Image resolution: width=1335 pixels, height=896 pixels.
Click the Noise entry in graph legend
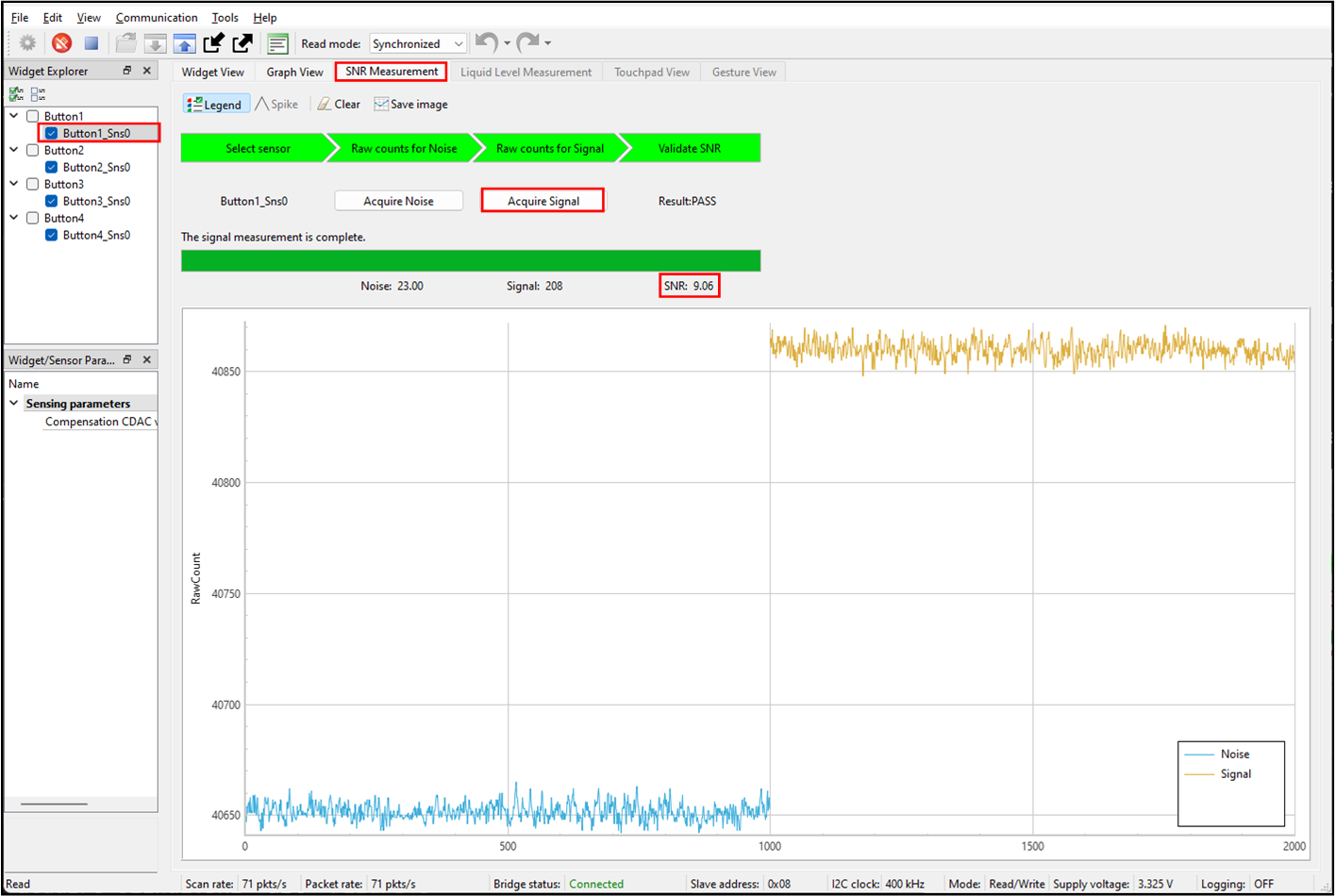point(1218,754)
